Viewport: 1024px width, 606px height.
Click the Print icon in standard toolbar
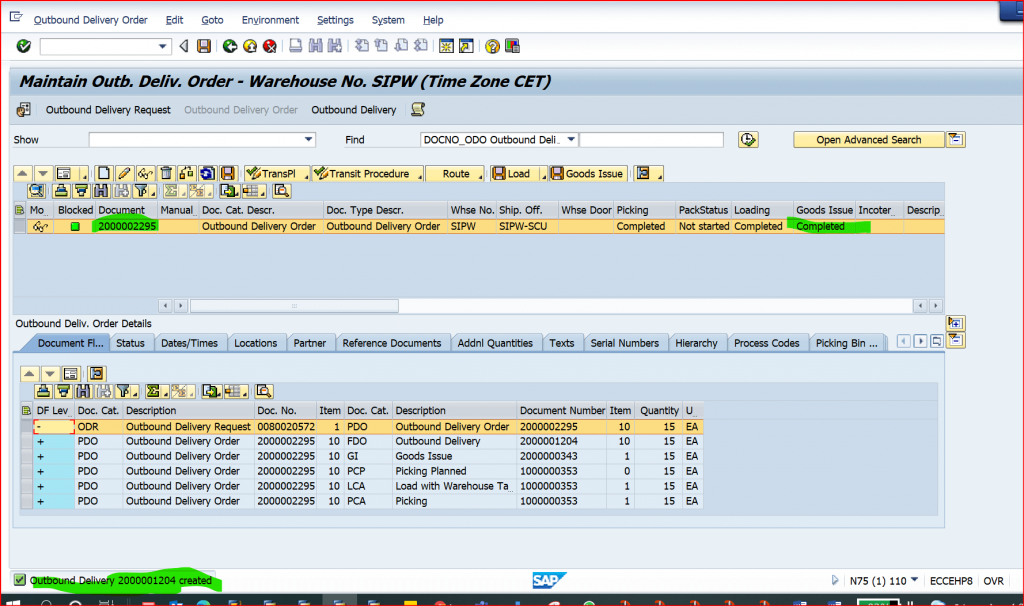point(296,46)
